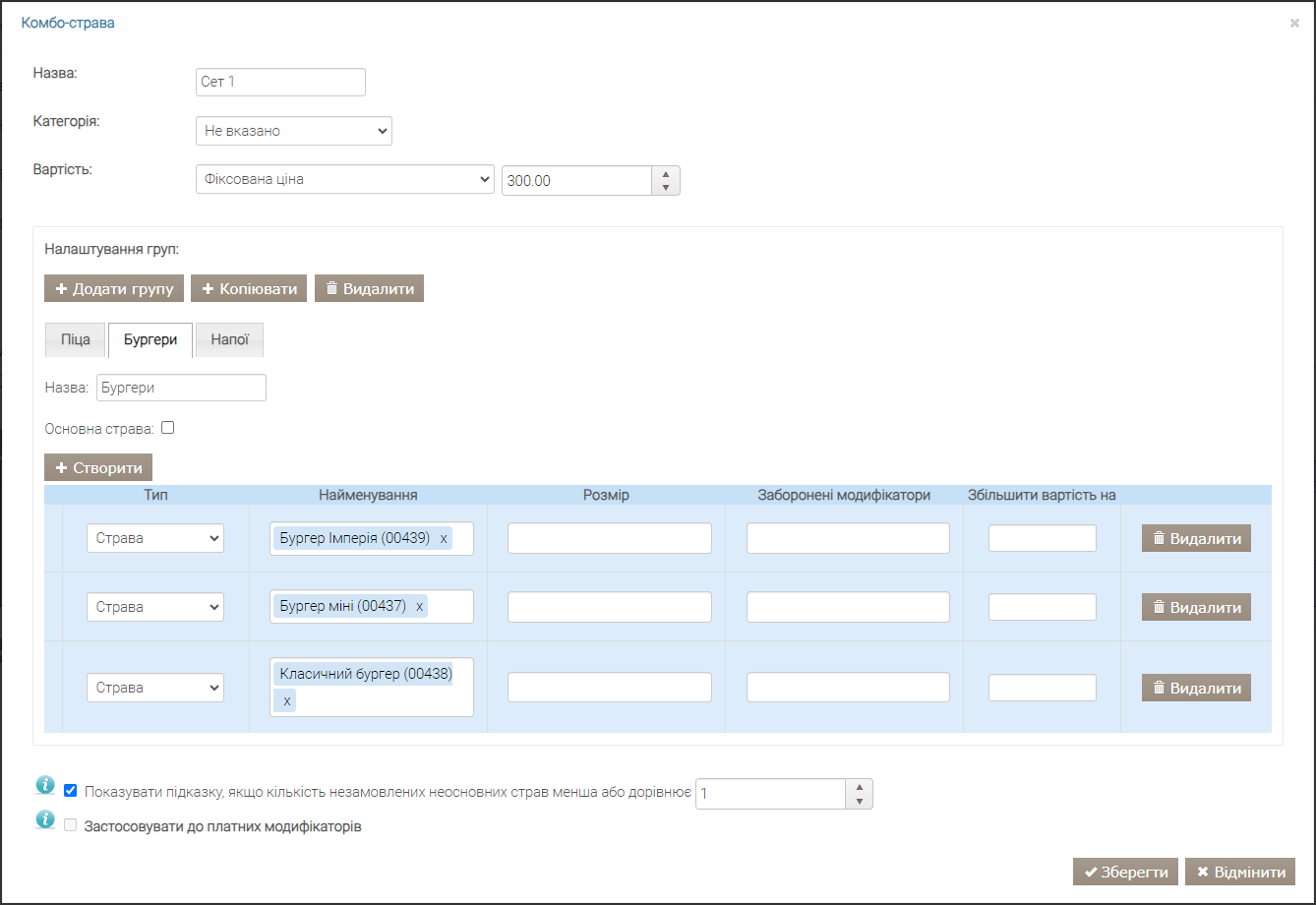Click info icon beside paid modifiers option
The height and width of the screenshot is (905, 1316).
45,820
